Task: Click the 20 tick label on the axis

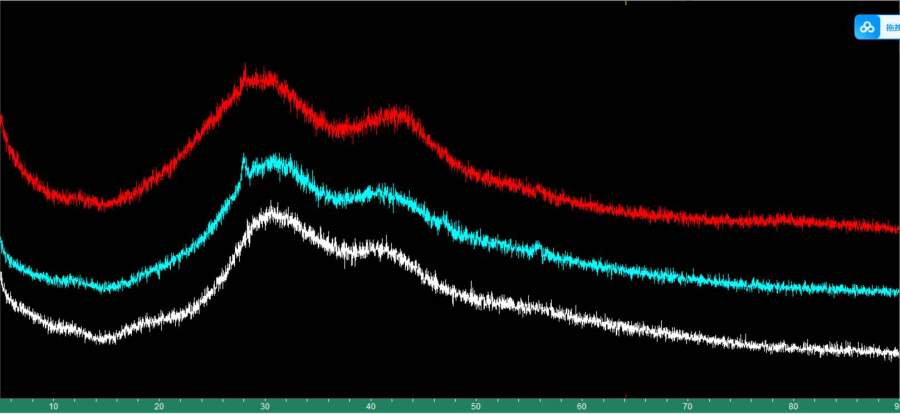Action: 159,406
